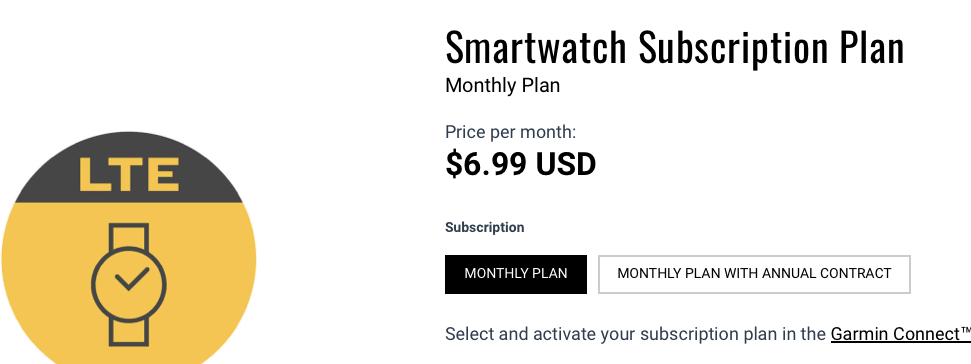Choose Monthly Plan with Annual Contract
This screenshot has height=364, width=971.
point(754,274)
